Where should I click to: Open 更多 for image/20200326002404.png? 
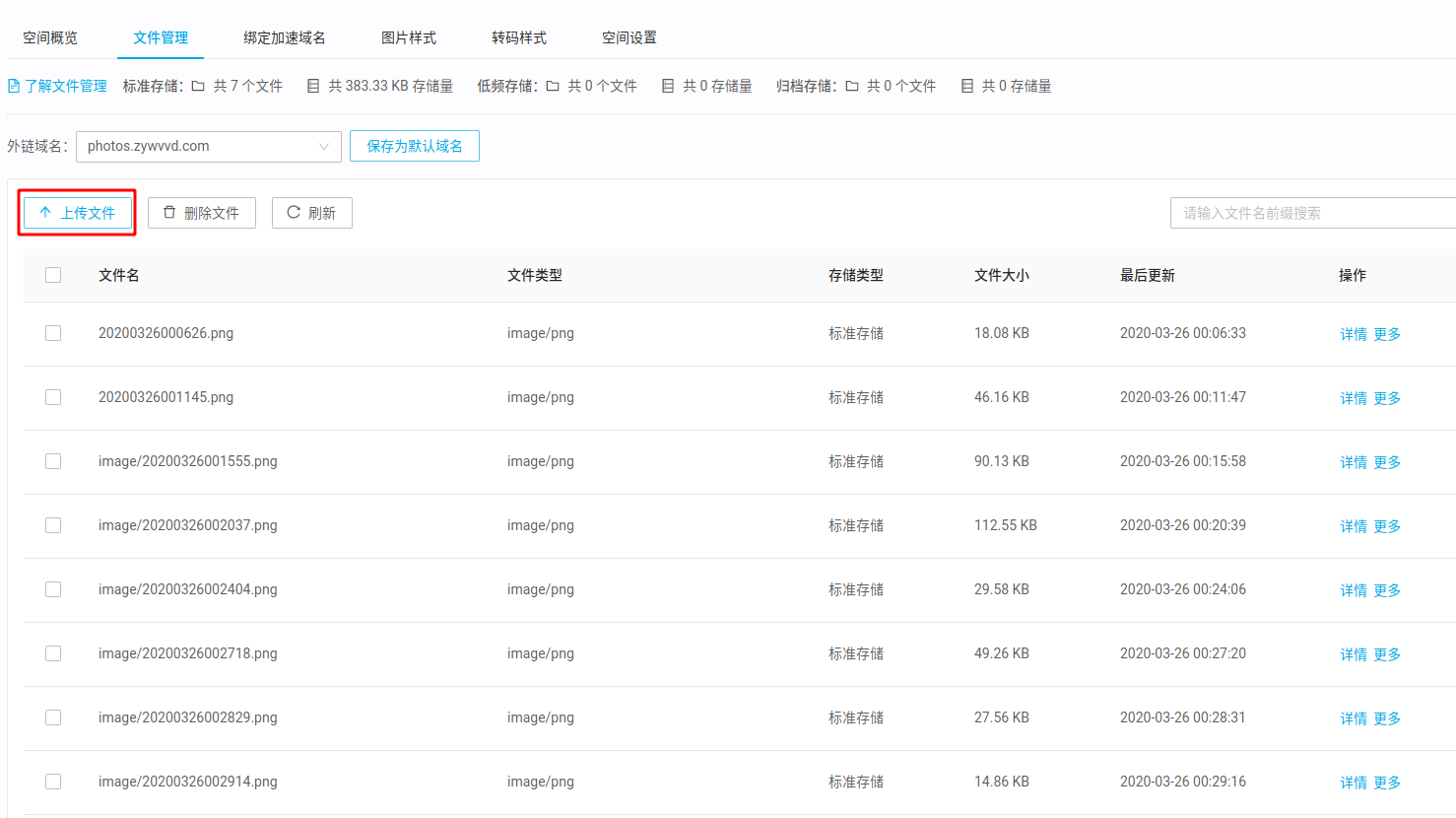(x=1387, y=590)
